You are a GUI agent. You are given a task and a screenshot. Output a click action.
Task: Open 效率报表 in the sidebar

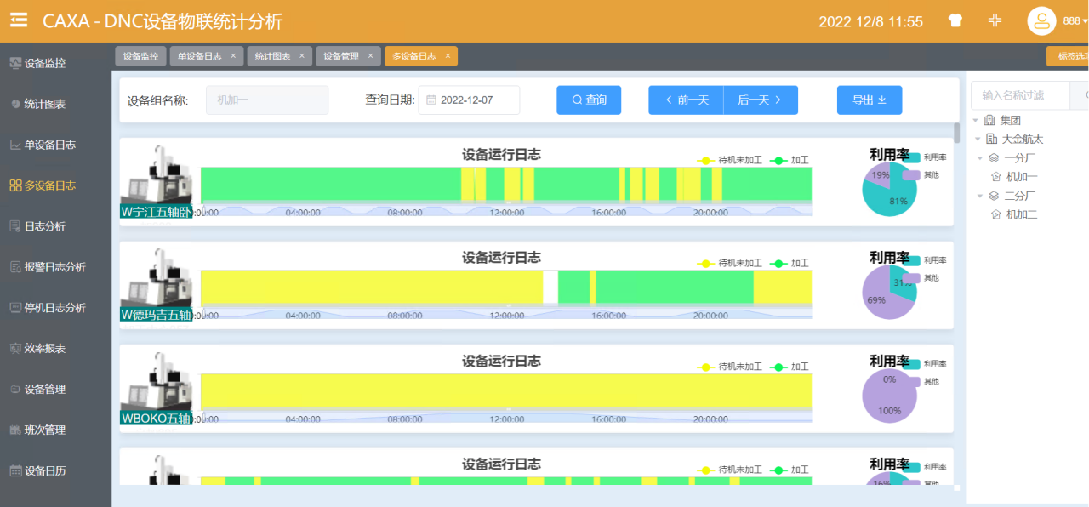pyautogui.click(x=46, y=348)
